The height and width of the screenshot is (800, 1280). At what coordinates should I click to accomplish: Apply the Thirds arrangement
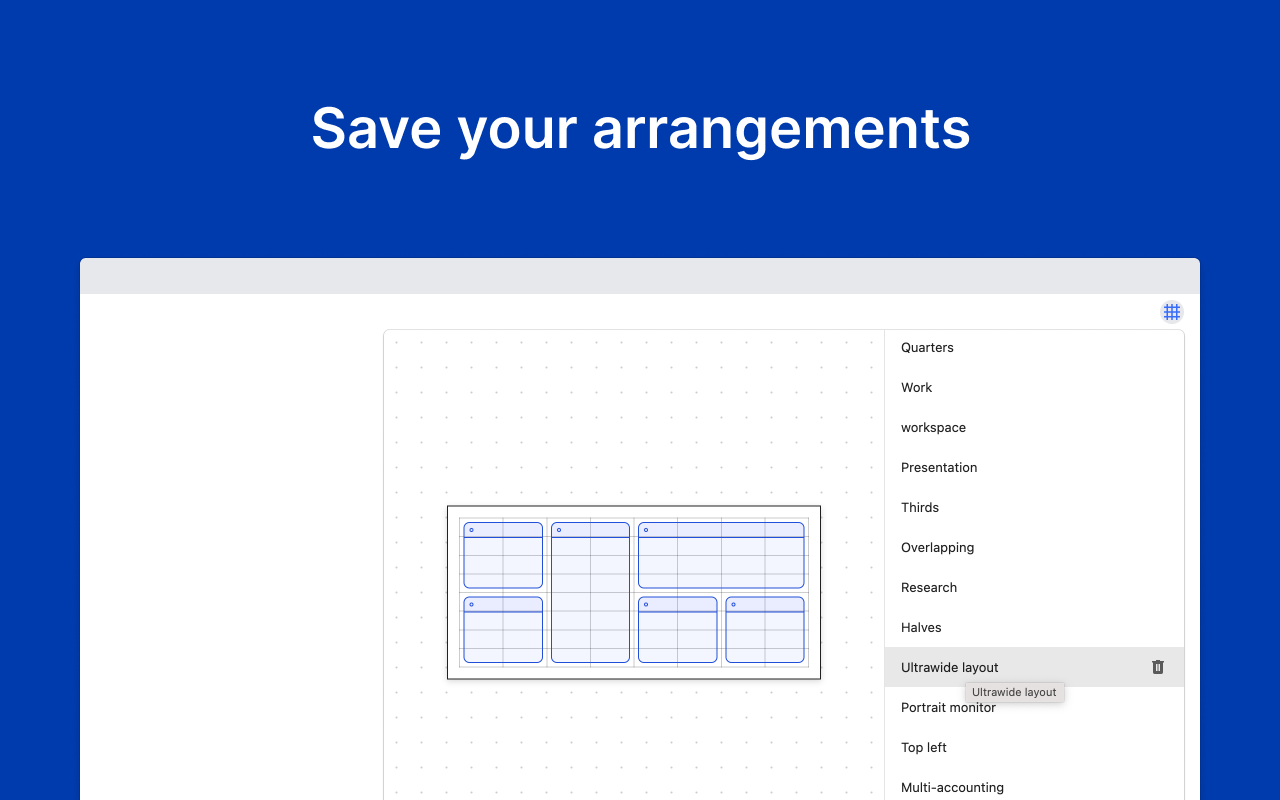click(x=1034, y=507)
